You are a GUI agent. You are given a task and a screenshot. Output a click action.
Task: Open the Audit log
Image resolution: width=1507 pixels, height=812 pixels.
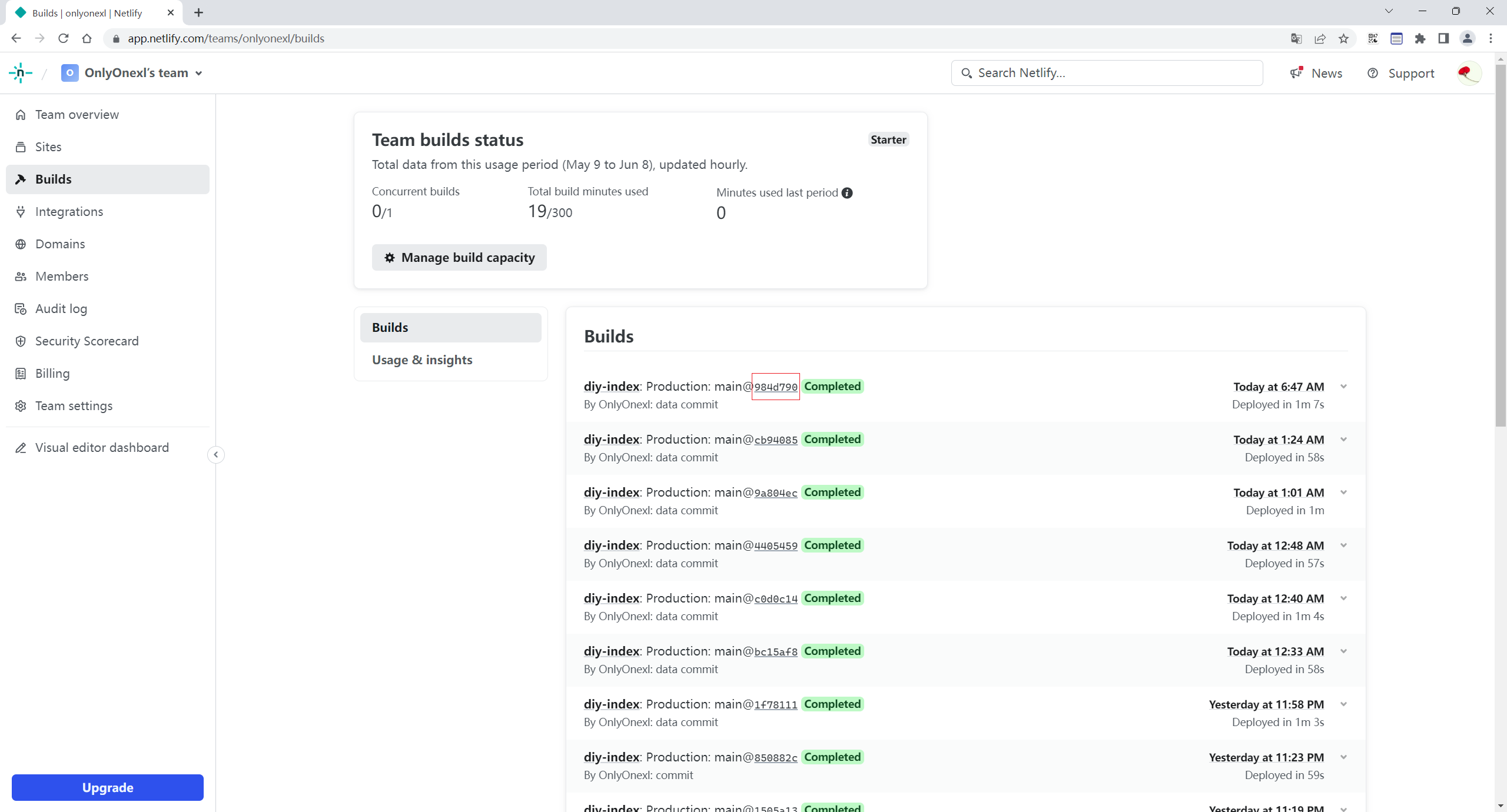tap(108, 309)
